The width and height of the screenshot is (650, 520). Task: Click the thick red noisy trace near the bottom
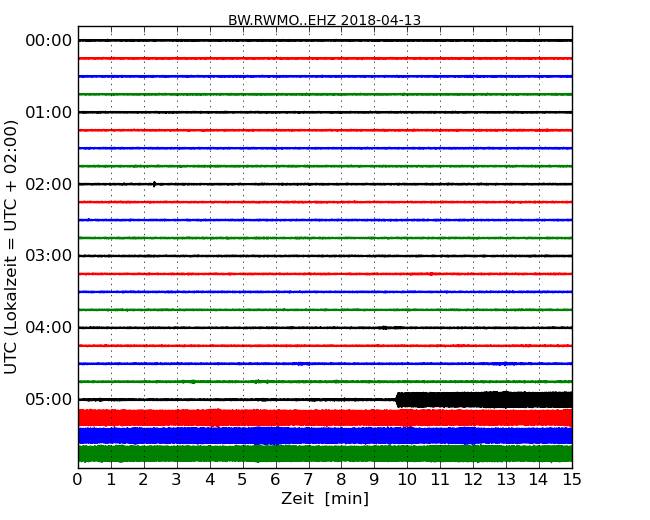[x=325, y=418]
